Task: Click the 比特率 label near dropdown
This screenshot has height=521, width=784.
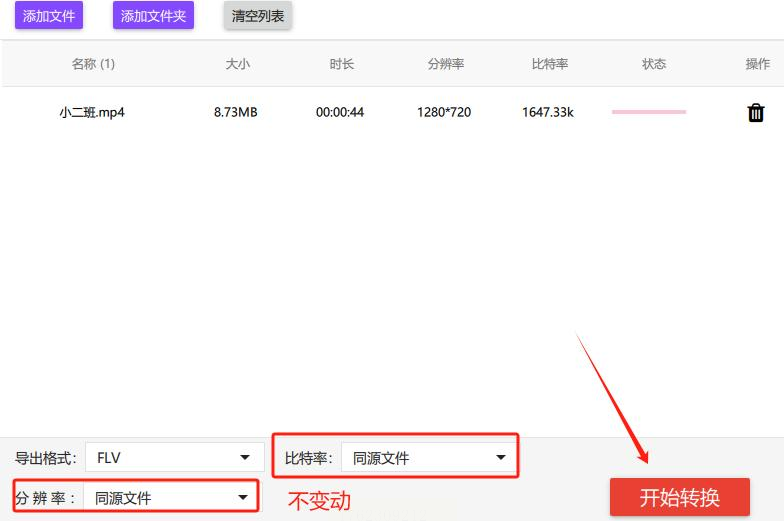Action: (308, 458)
